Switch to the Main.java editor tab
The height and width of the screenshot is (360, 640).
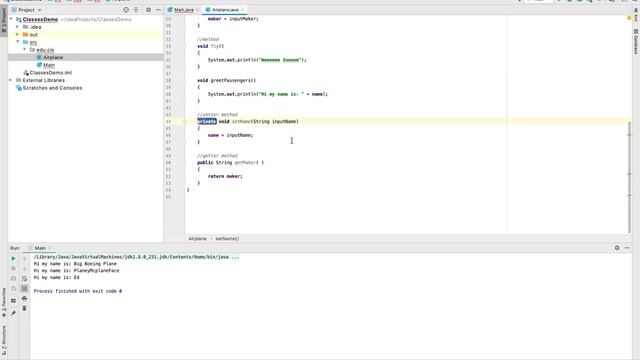[184, 10]
